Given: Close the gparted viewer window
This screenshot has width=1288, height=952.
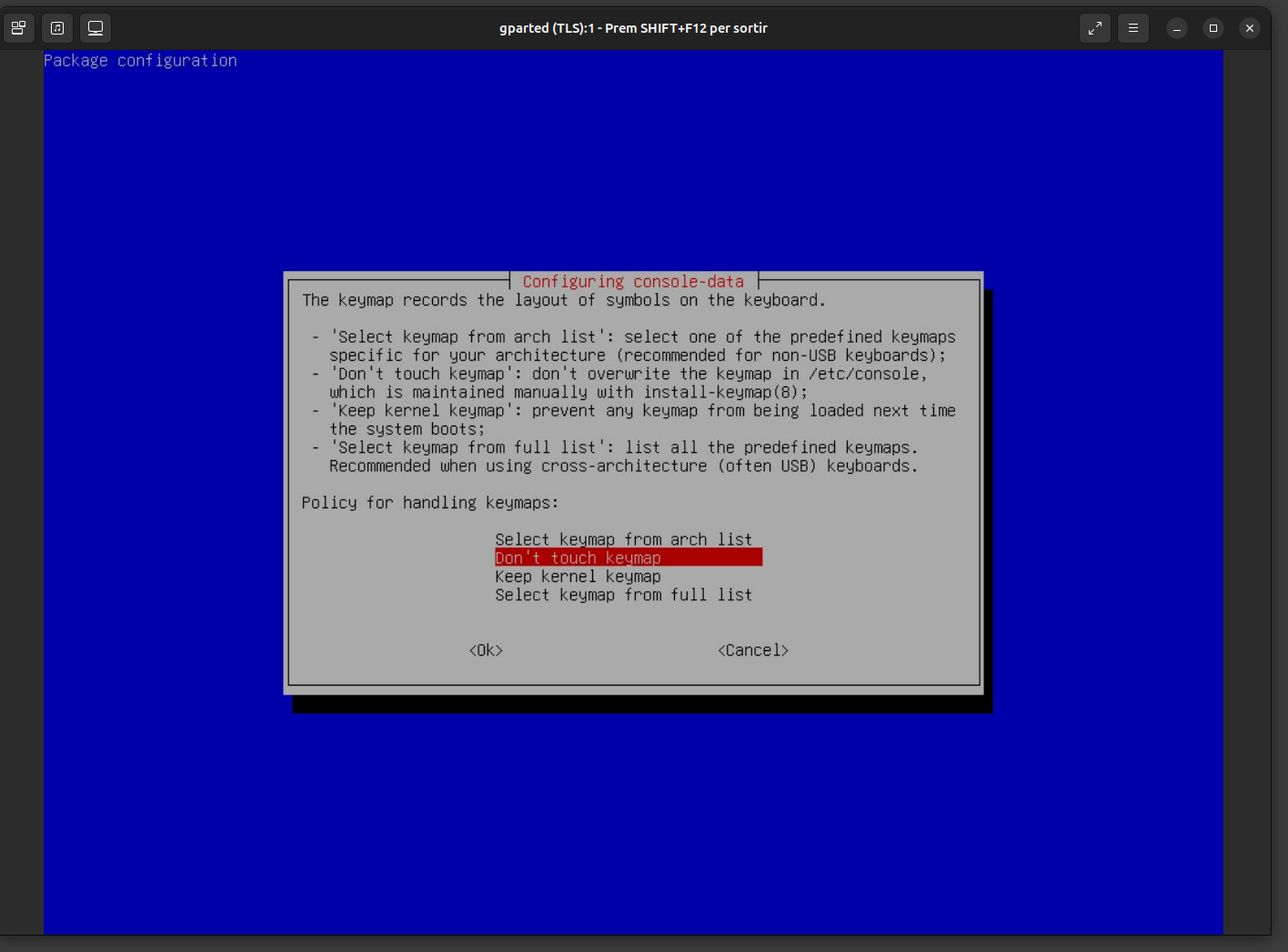Looking at the screenshot, I should pos(1250,28).
